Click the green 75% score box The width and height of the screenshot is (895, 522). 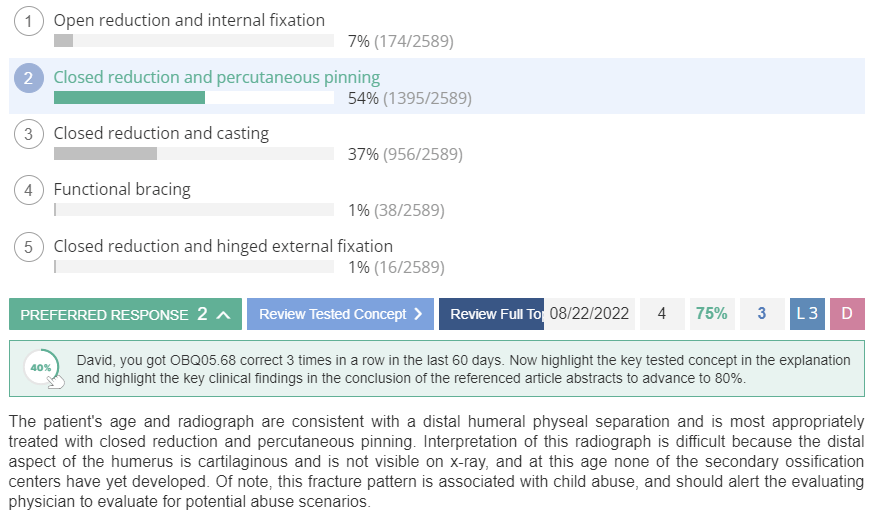point(712,314)
